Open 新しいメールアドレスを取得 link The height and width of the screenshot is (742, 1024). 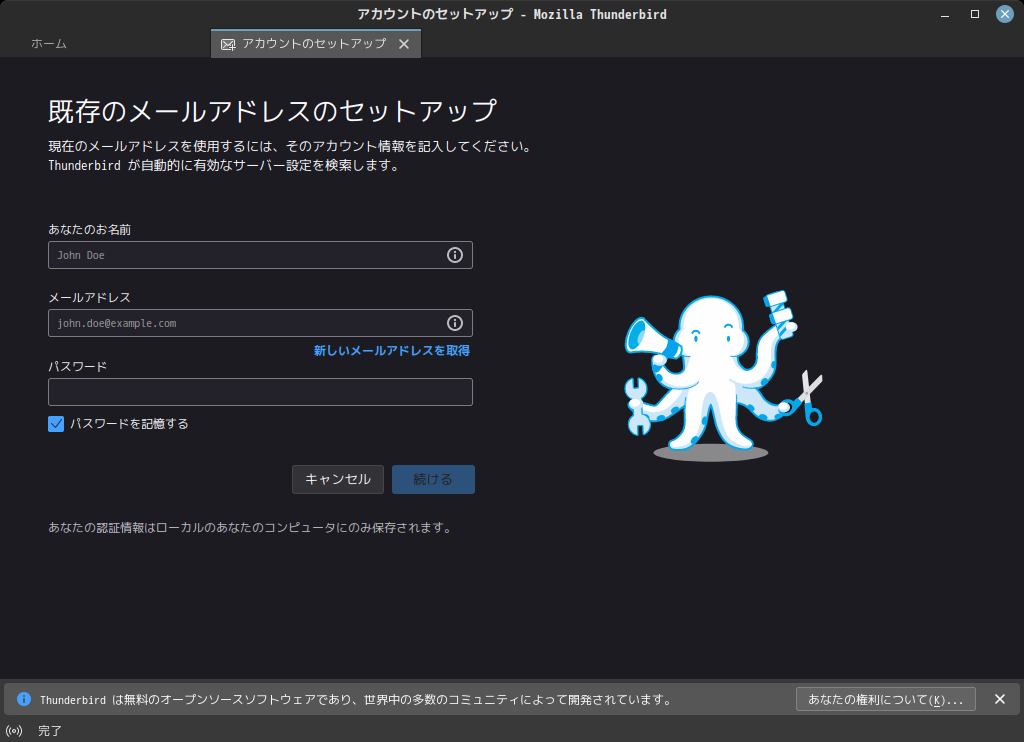point(391,351)
